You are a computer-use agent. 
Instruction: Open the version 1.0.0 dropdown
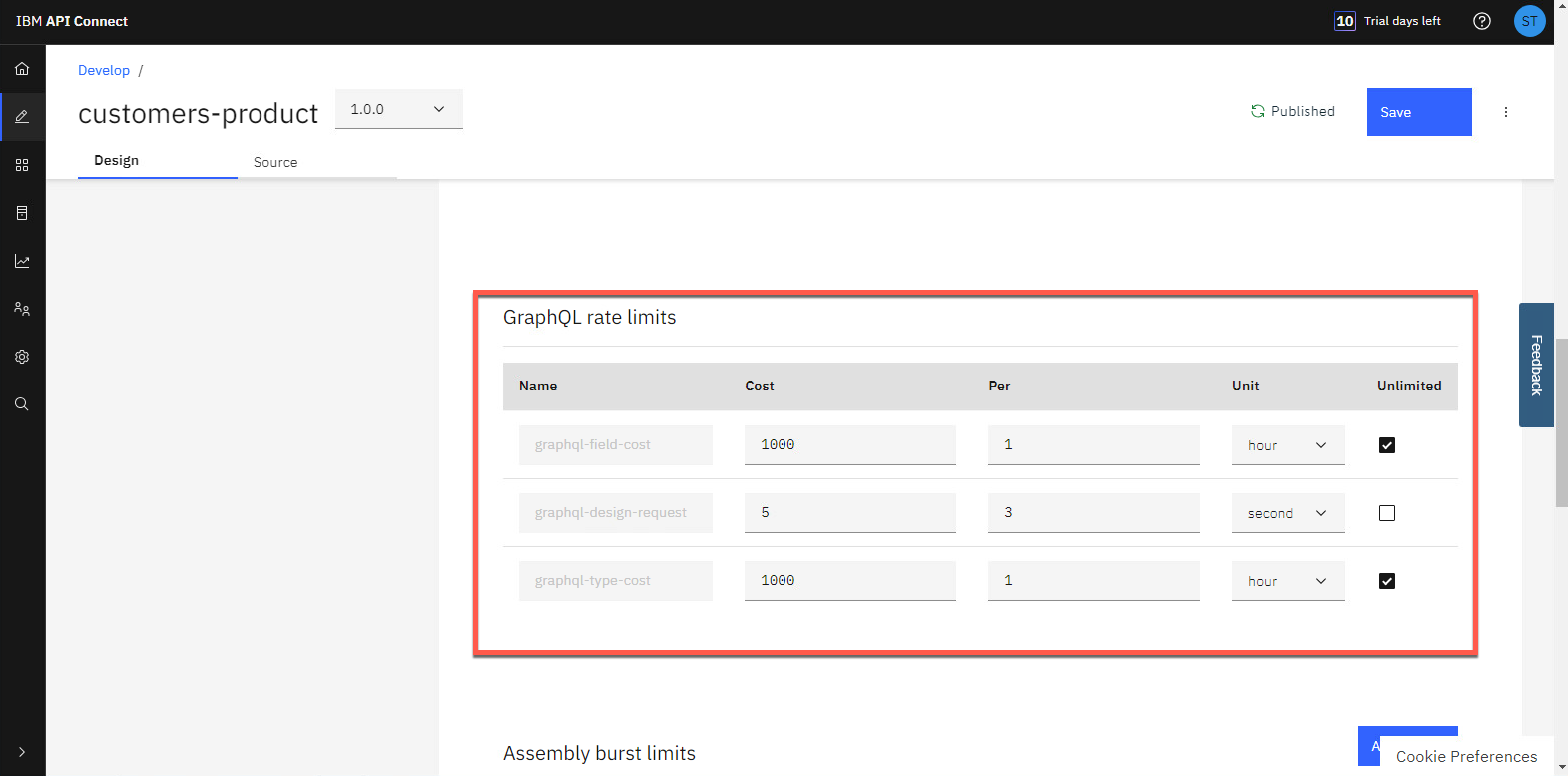pyautogui.click(x=398, y=109)
